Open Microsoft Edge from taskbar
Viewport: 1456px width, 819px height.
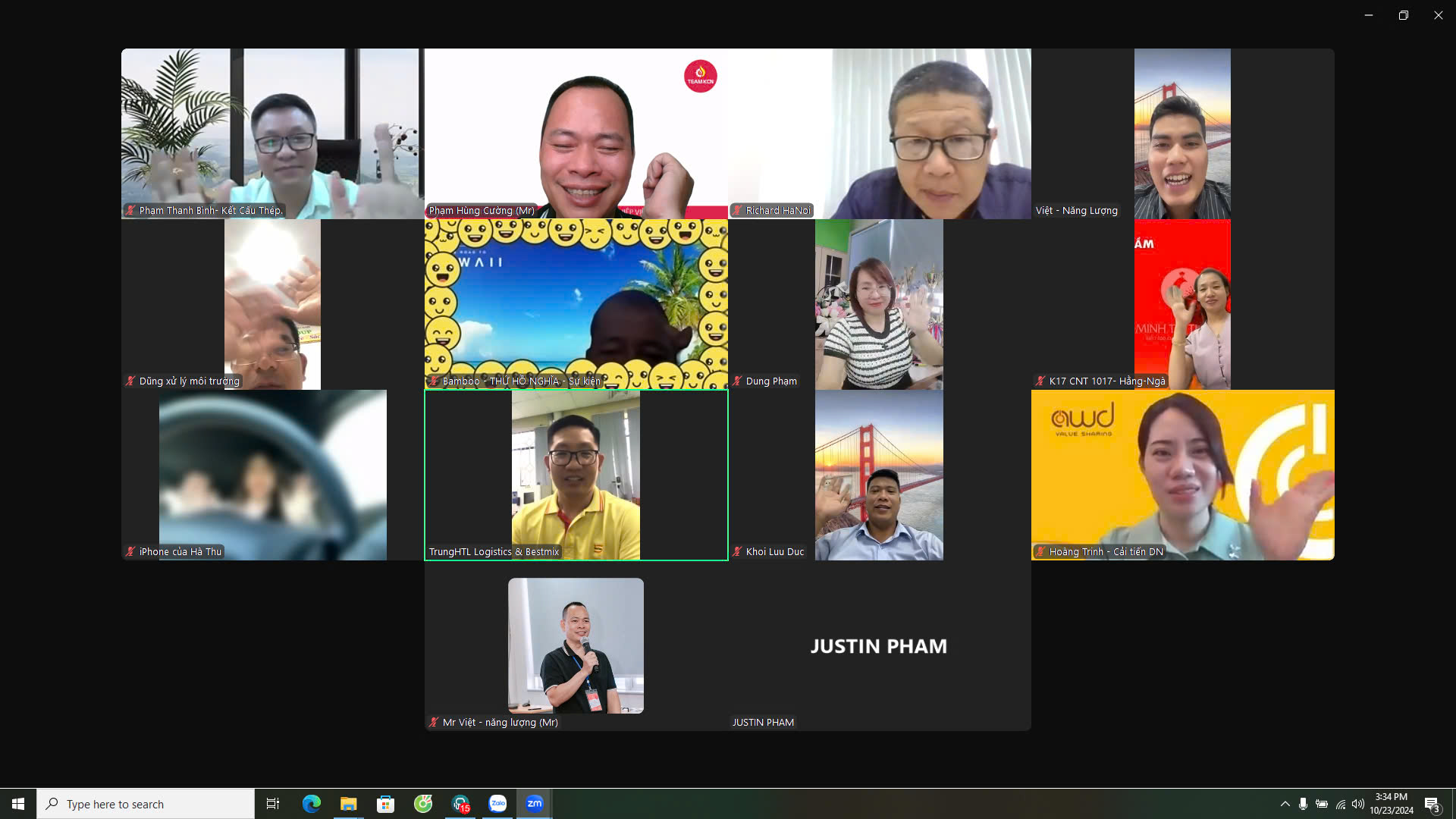click(311, 804)
